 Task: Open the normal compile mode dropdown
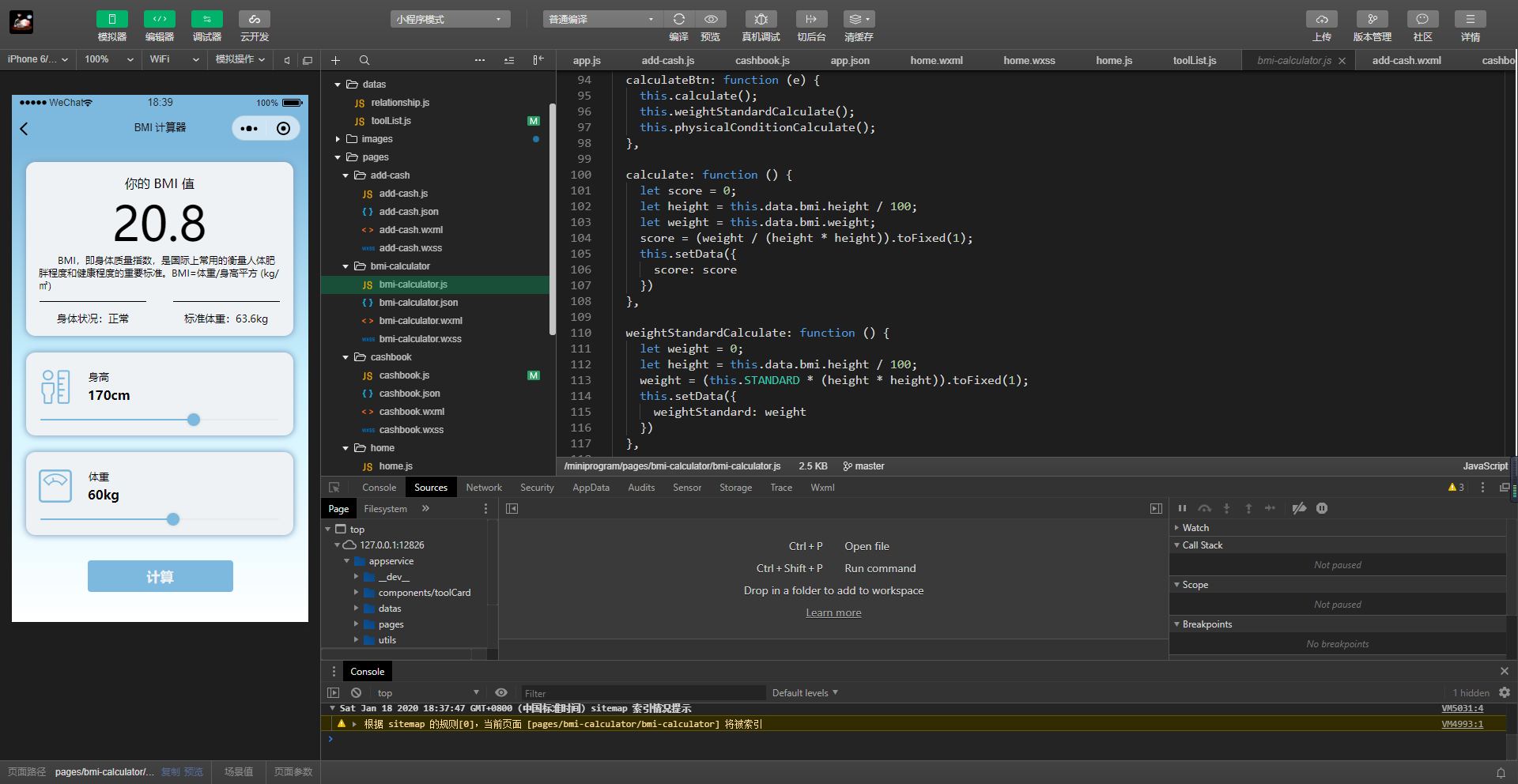point(602,19)
